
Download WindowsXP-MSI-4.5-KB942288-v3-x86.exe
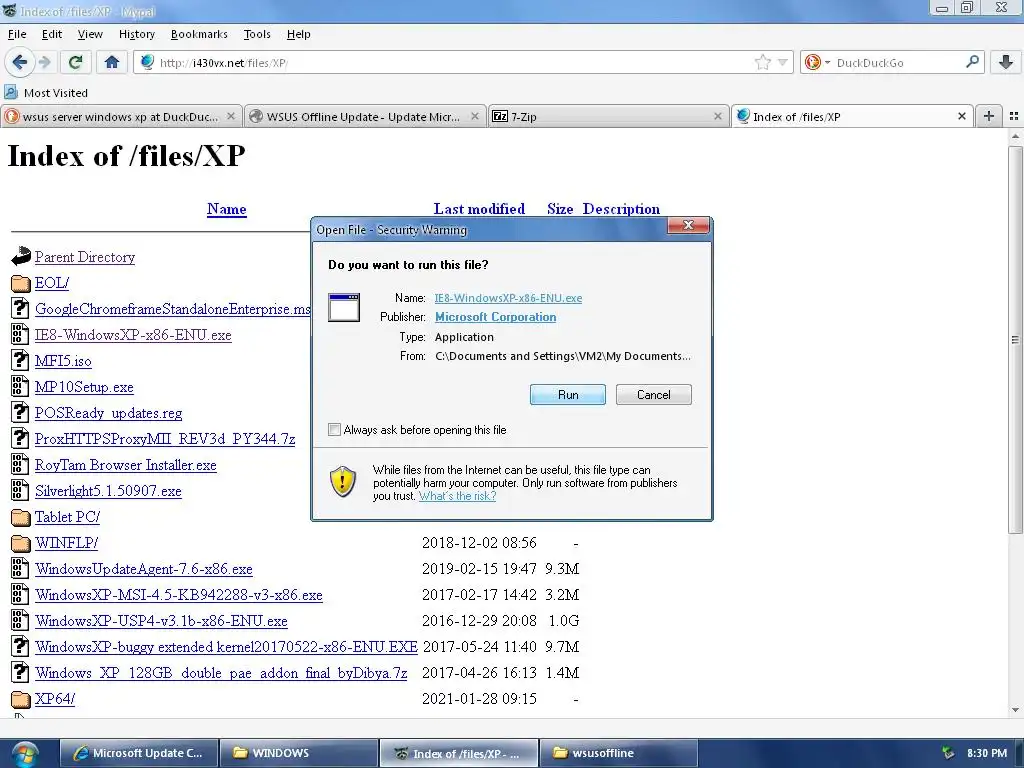tap(179, 595)
